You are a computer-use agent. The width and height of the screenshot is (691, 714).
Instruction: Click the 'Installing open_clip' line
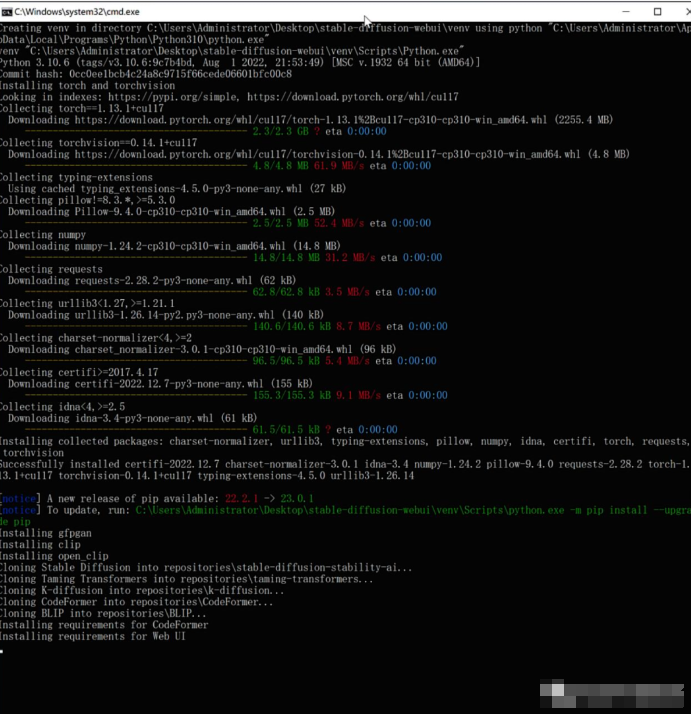[x=54, y=556]
